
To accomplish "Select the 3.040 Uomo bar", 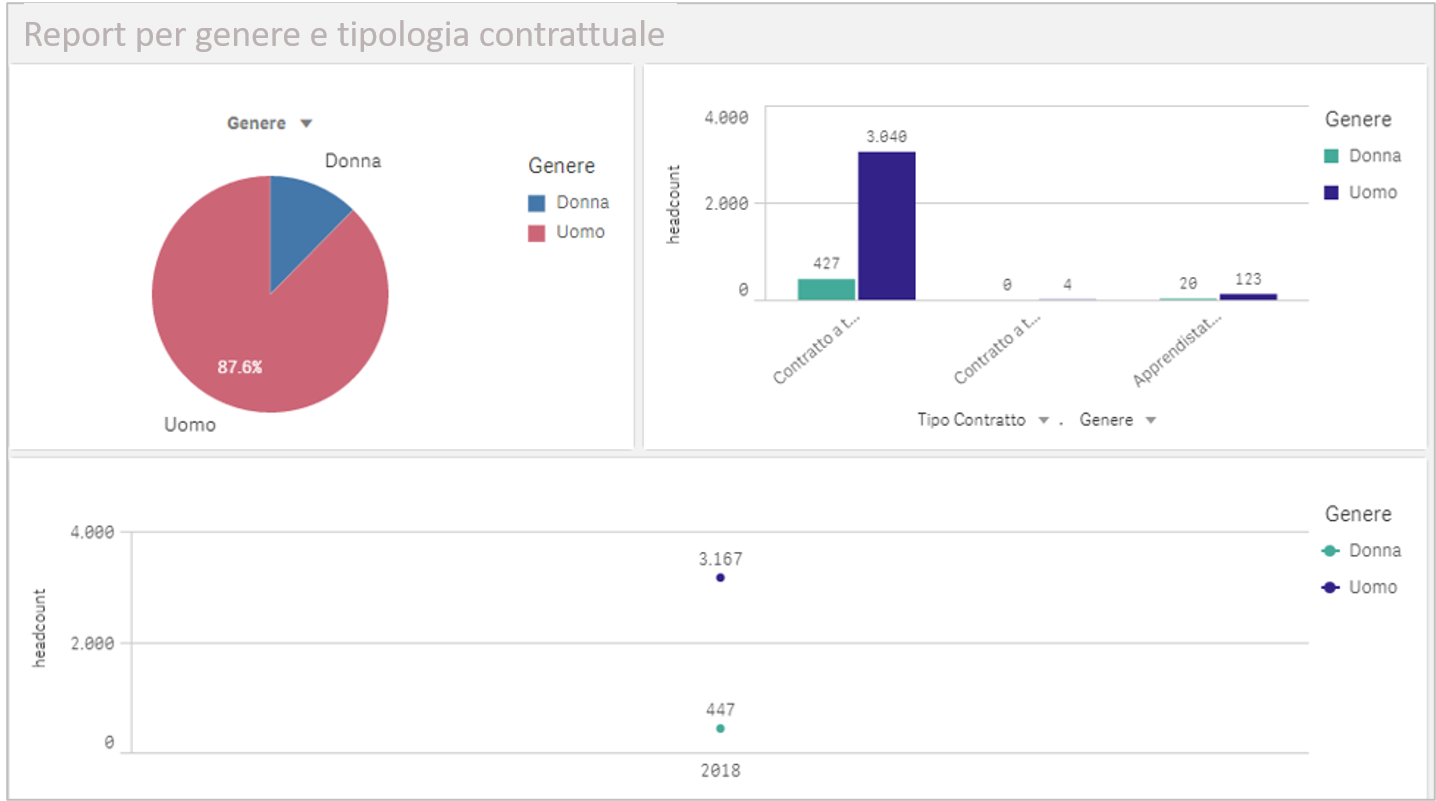I will [887, 226].
